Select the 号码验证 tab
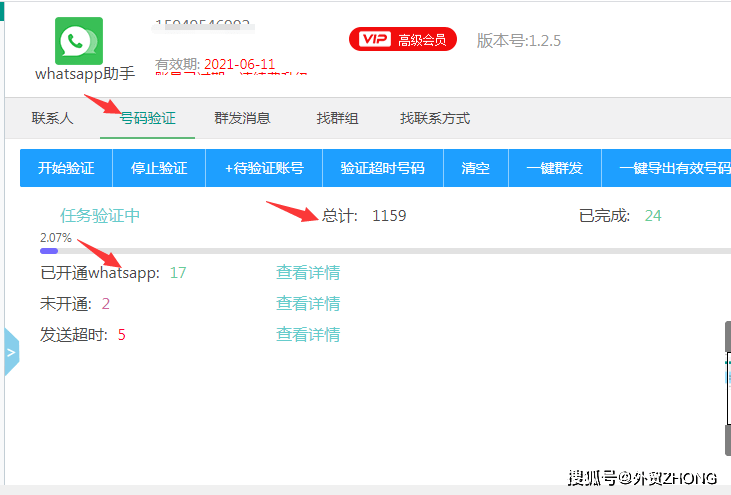The image size is (731, 495). point(147,118)
